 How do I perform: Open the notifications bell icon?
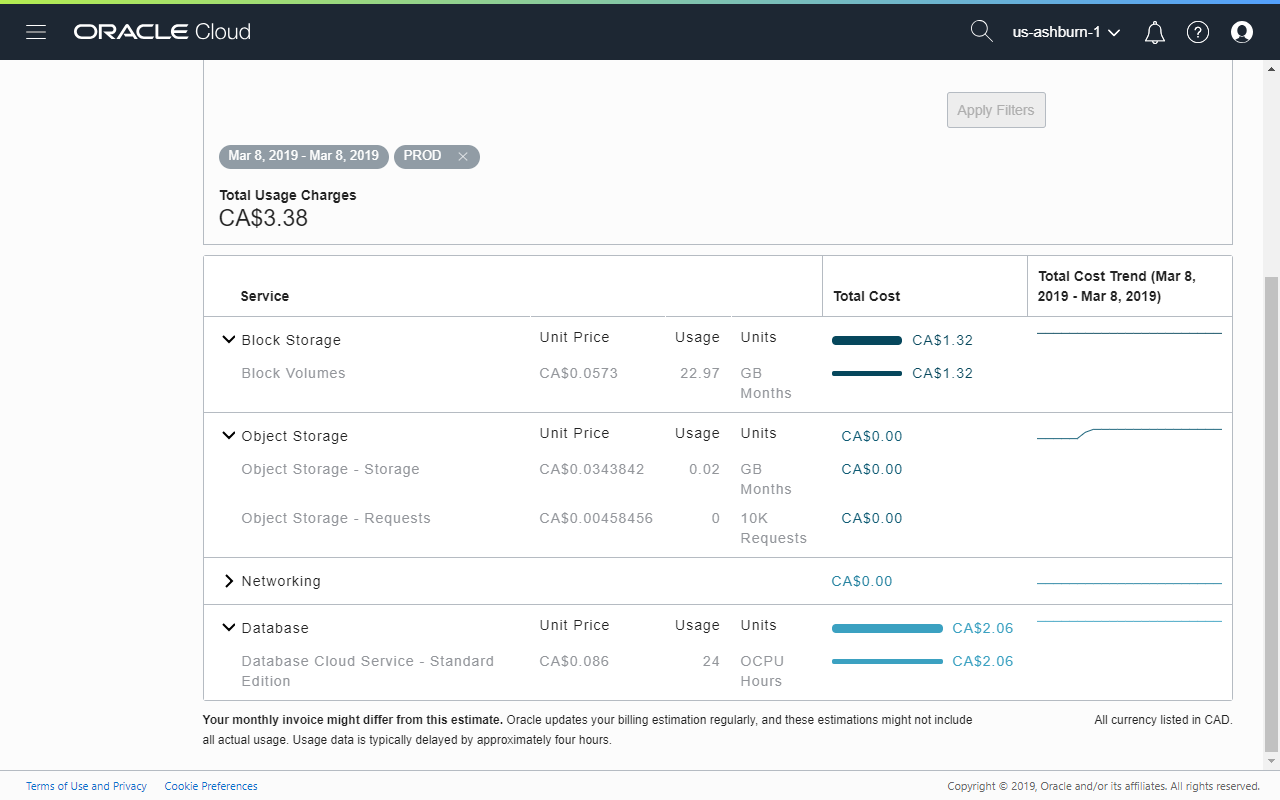tap(1155, 33)
